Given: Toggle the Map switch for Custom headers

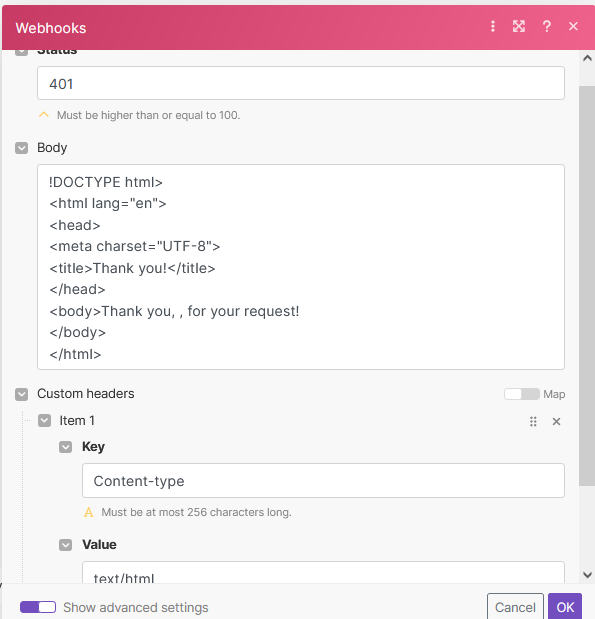Looking at the screenshot, I should pyautogui.click(x=522, y=394).
